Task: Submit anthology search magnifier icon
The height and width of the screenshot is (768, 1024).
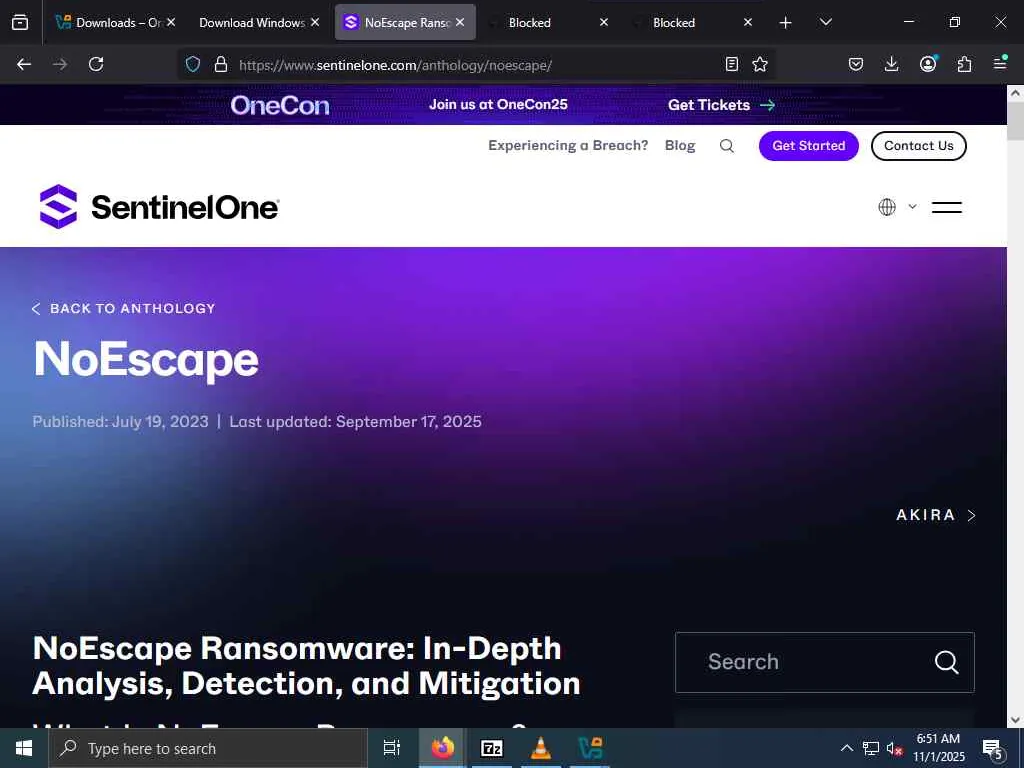Action: click(x=946, y=662)
